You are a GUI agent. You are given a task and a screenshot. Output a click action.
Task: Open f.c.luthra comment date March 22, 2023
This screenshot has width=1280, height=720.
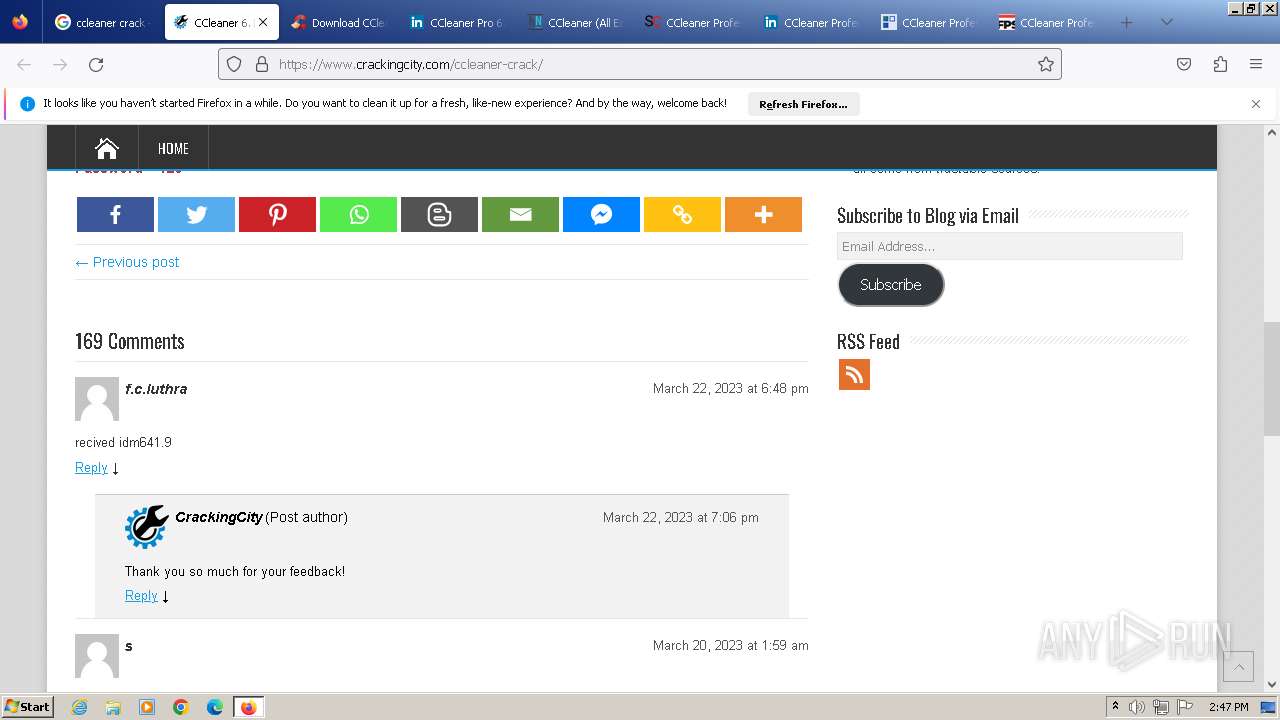click(731, 388)
